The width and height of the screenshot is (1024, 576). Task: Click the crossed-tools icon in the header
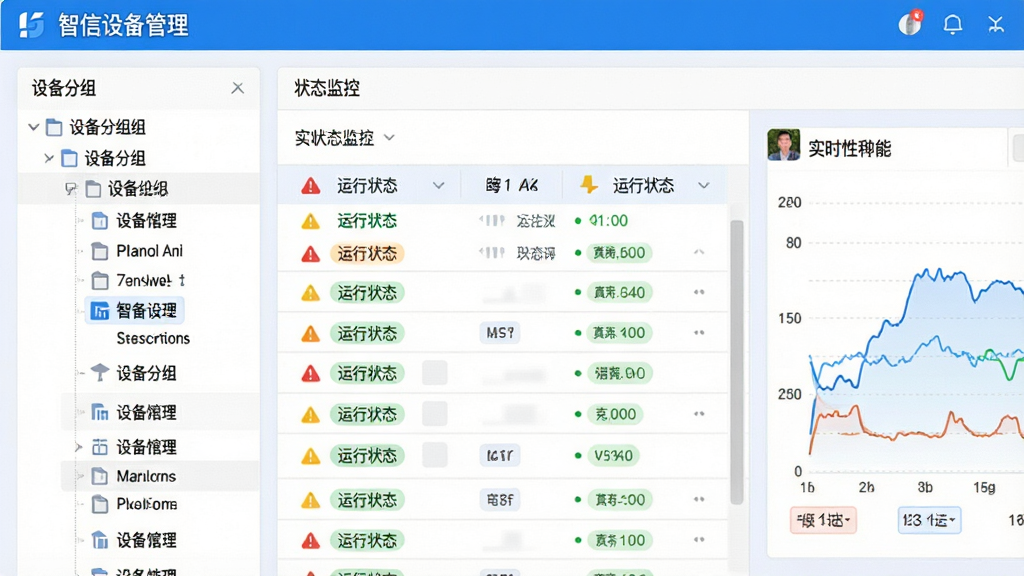coord(995,25)
